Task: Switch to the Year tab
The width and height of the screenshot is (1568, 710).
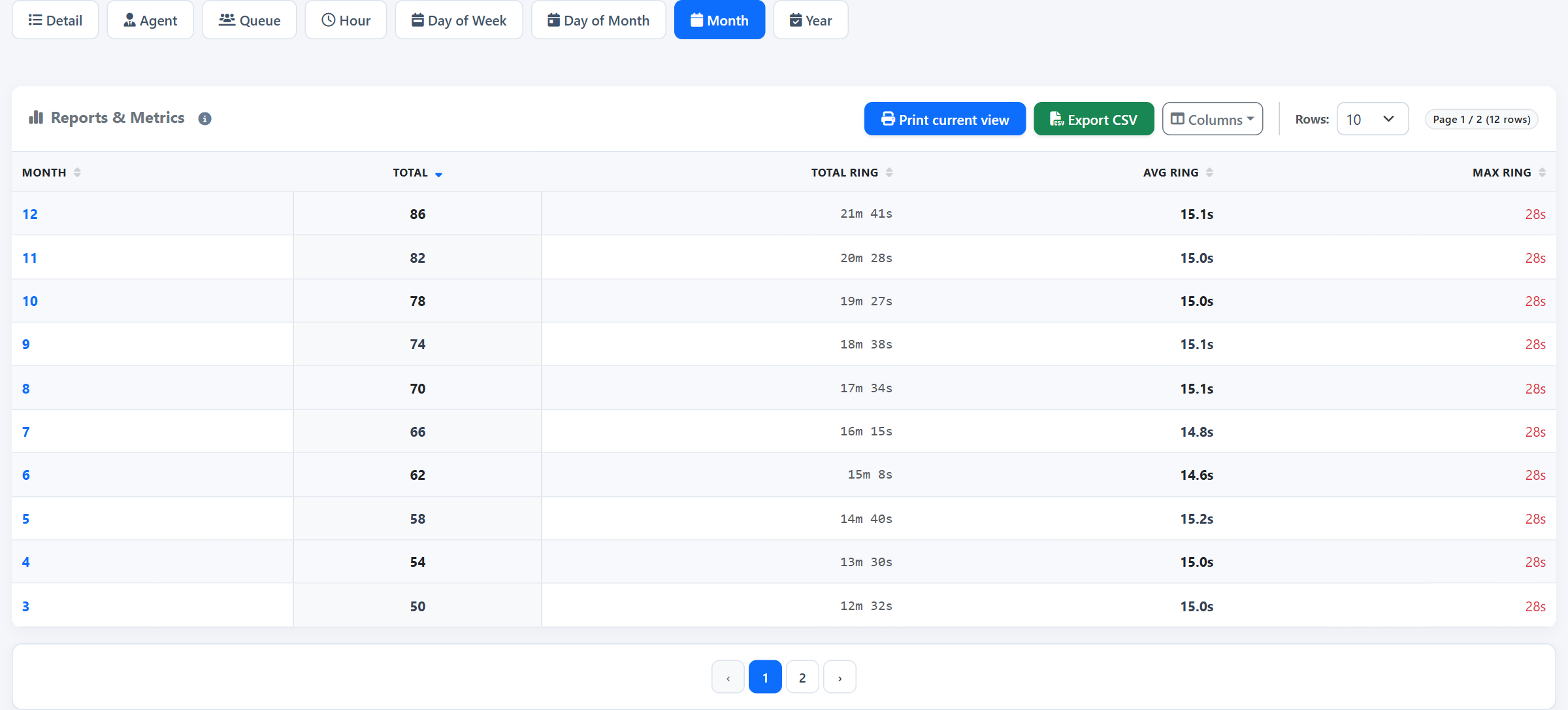Action: tap(811, 20)
